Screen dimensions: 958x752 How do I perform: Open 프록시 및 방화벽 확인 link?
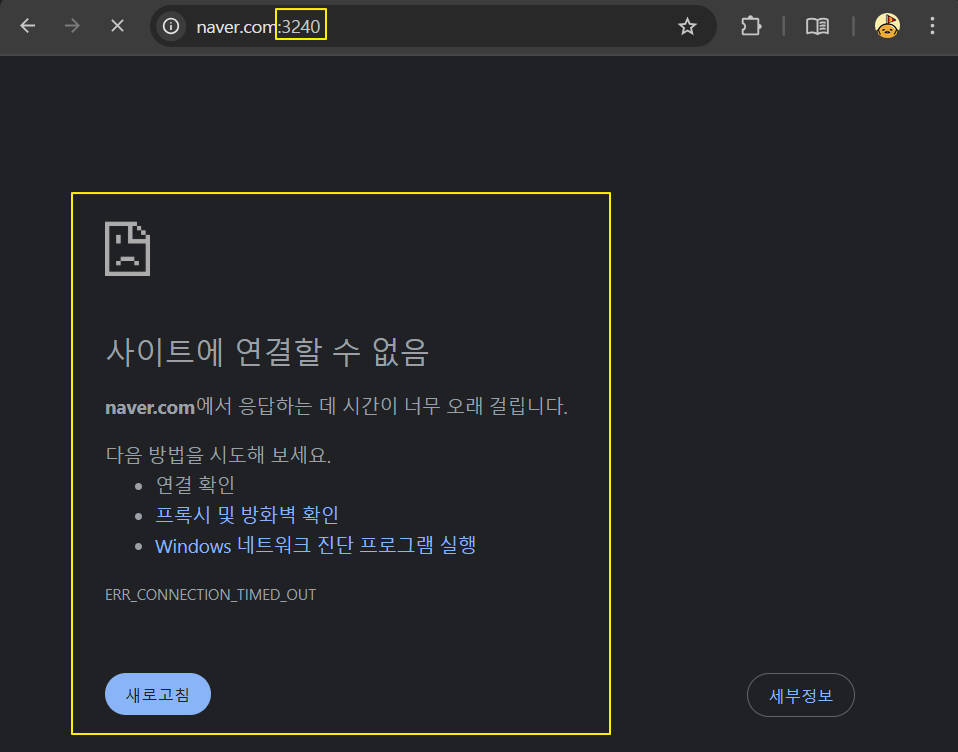[247, 515]
